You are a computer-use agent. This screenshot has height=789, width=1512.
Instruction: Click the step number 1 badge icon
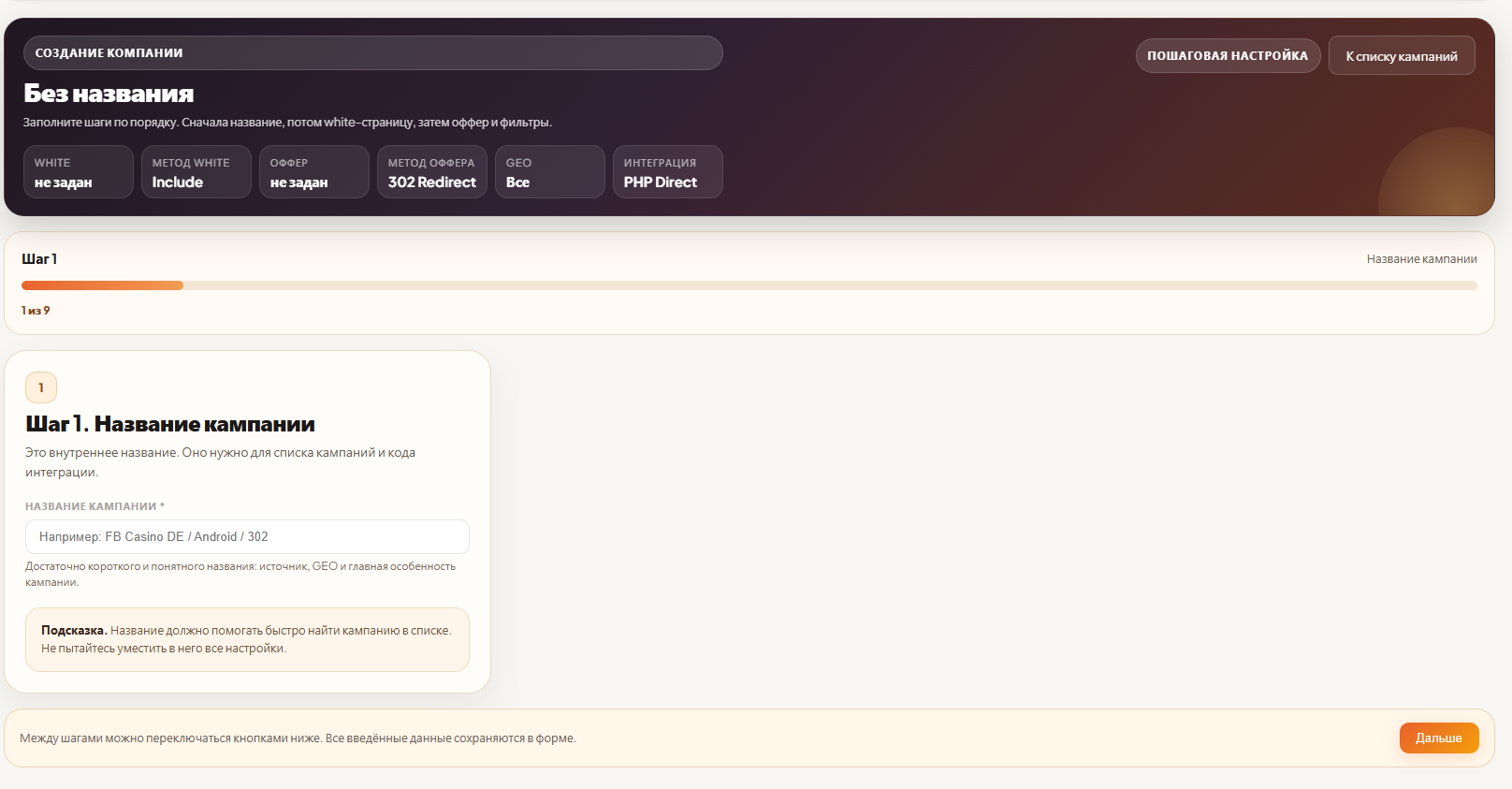(x=41, y=387)
